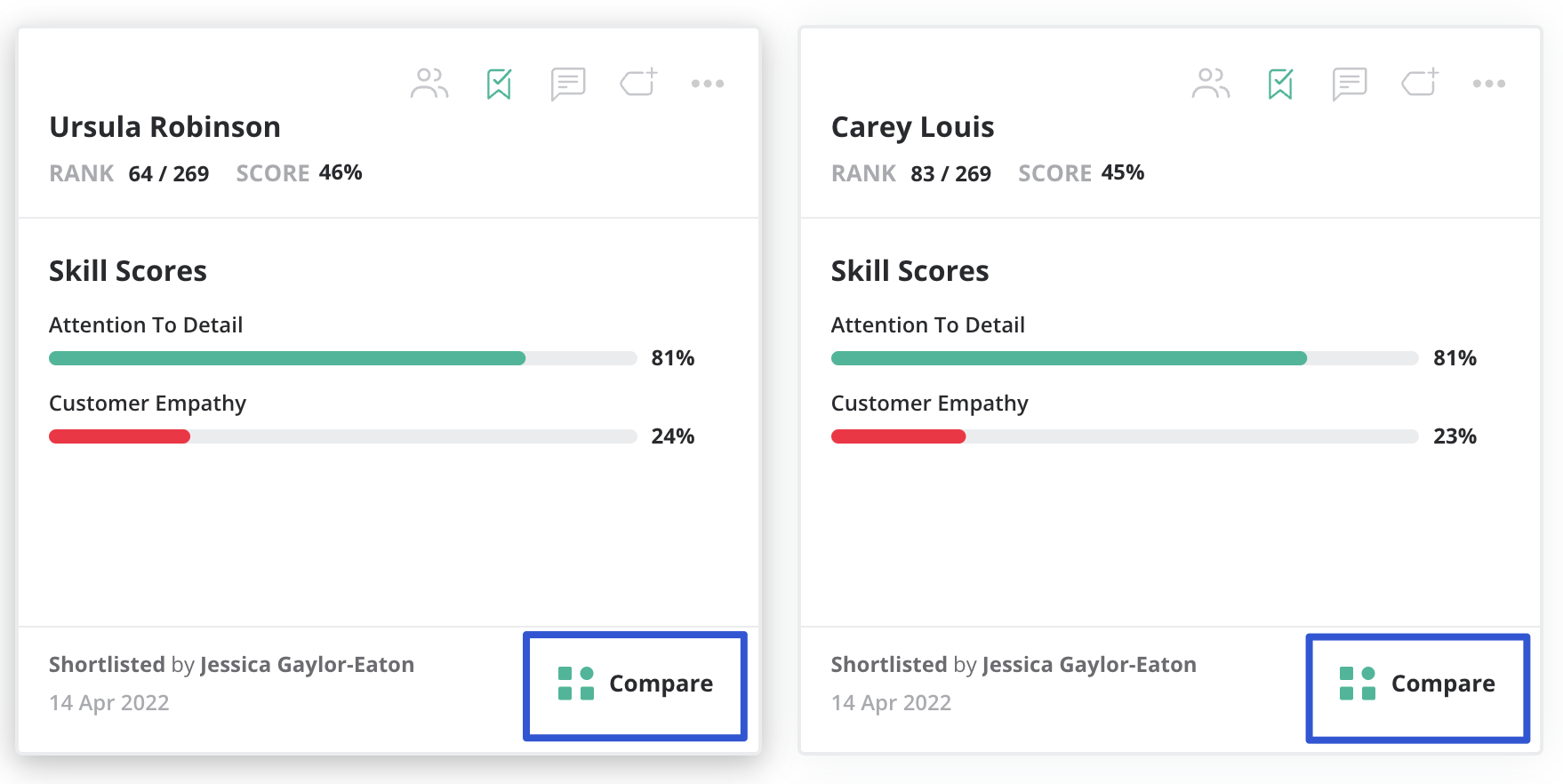Image resolution: width=1563 pixels, height=784 pixels.
Task: Add a tag to Ursula Robinson
Action: tap(638, 83)
